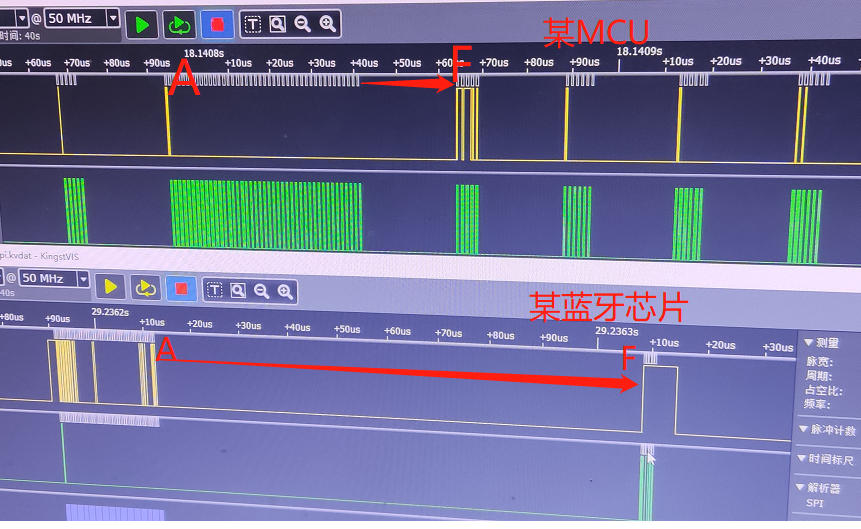Select the text cursor tool in lower toolbar
Screen dimensions: 861x529
pos(214,291)
